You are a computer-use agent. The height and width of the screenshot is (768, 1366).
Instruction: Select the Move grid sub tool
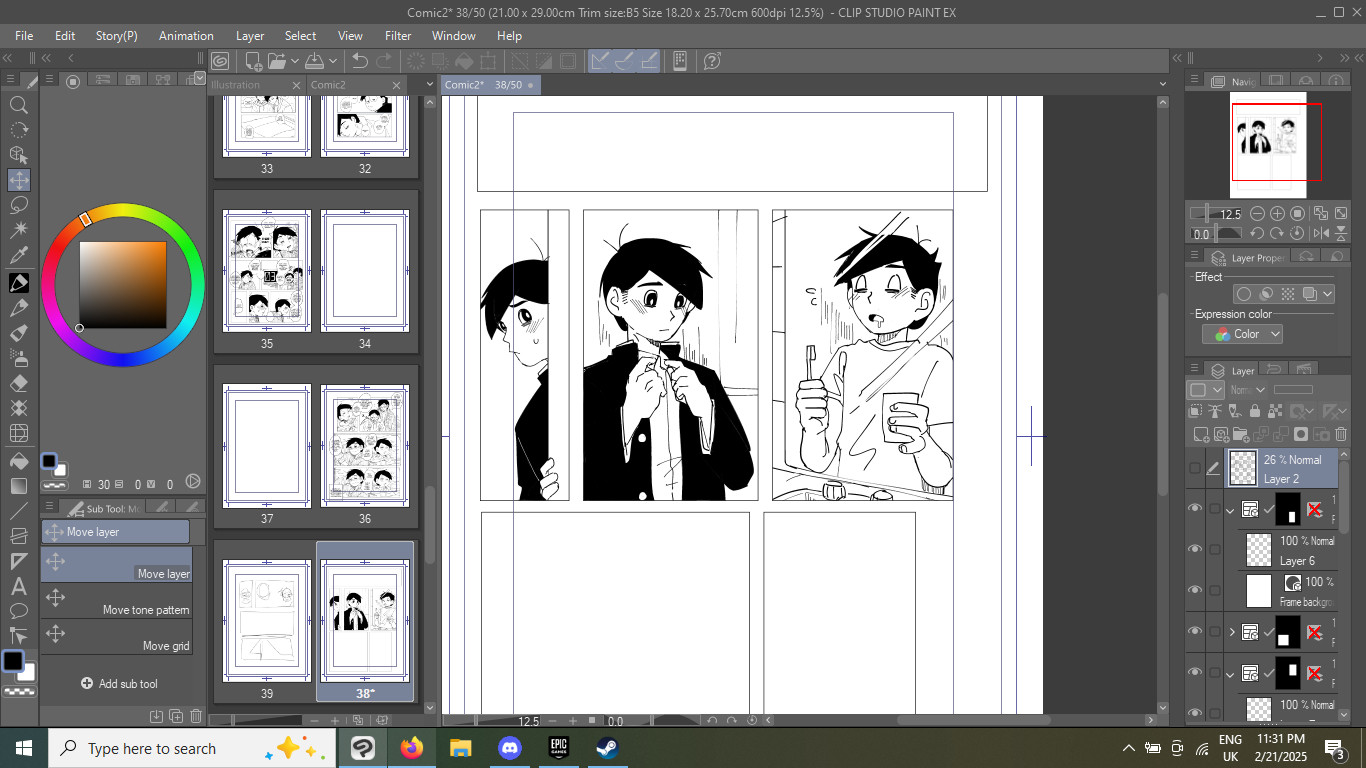point(117,636)
